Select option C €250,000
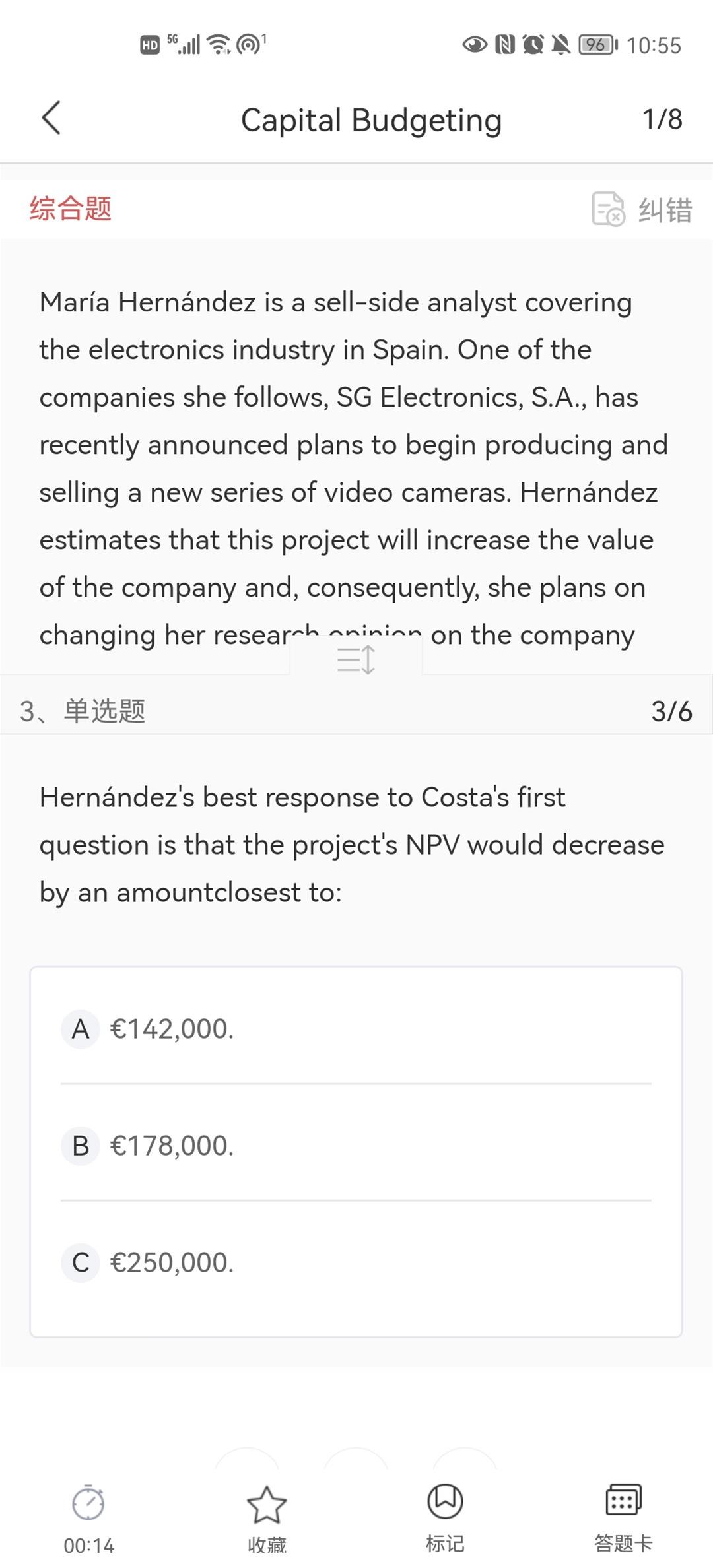Viewport: 713px width, 1568px height. pyautogui.click(x=172, y=1262)
